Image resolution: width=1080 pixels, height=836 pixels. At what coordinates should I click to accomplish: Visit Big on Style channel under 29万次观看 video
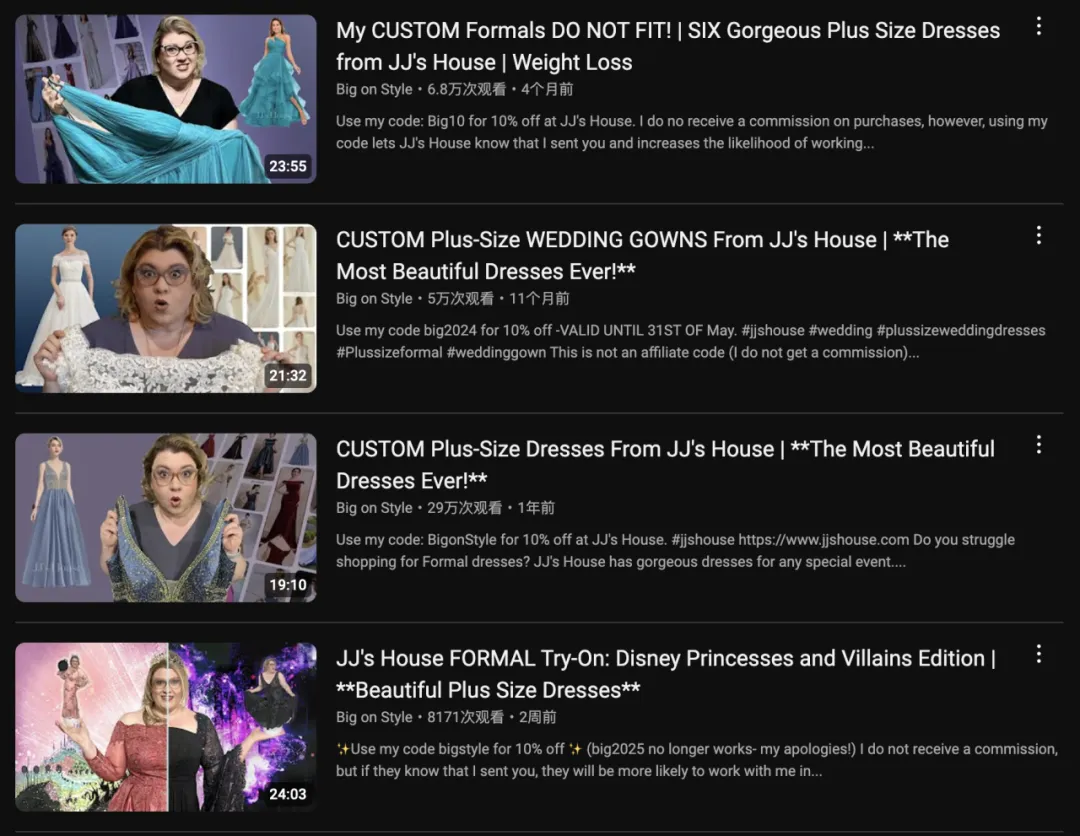(374, 508)
